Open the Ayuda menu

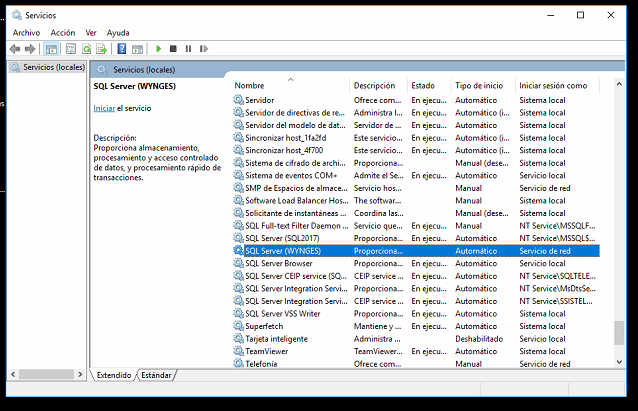click(118, 32)
